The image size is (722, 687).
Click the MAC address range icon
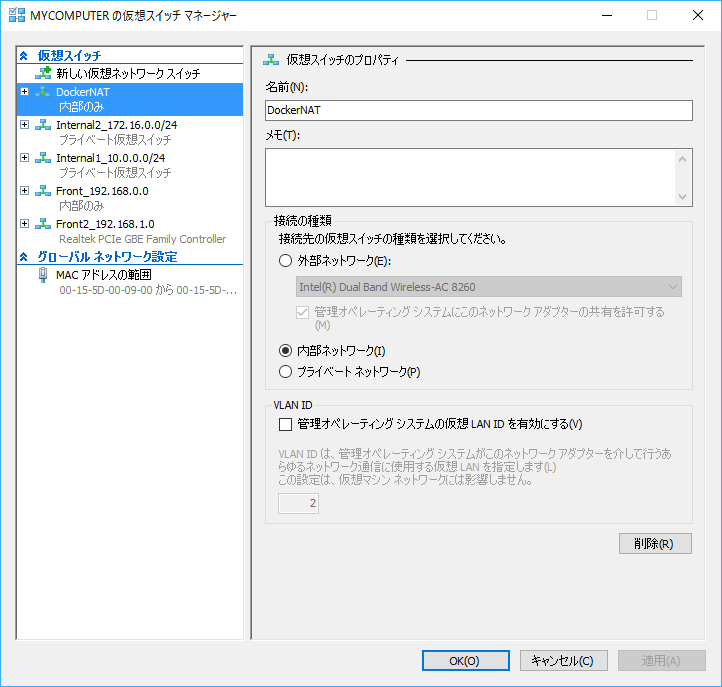coord(43,275)
